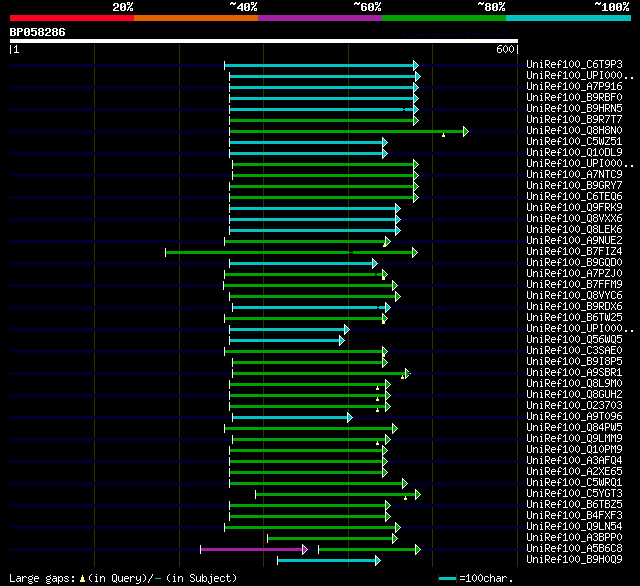Click the cyan Q56WQ5 alignment bar
Viewport: 640px width, 586px height.
pyautogui.click(x=287, y=340)
